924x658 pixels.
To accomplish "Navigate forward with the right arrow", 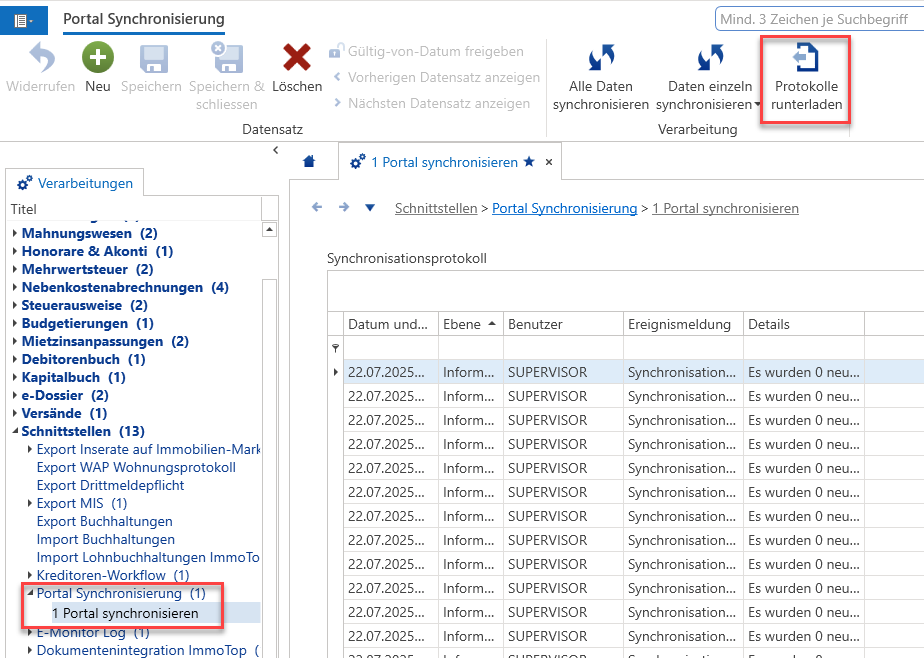I will click(x=344, y=207).
